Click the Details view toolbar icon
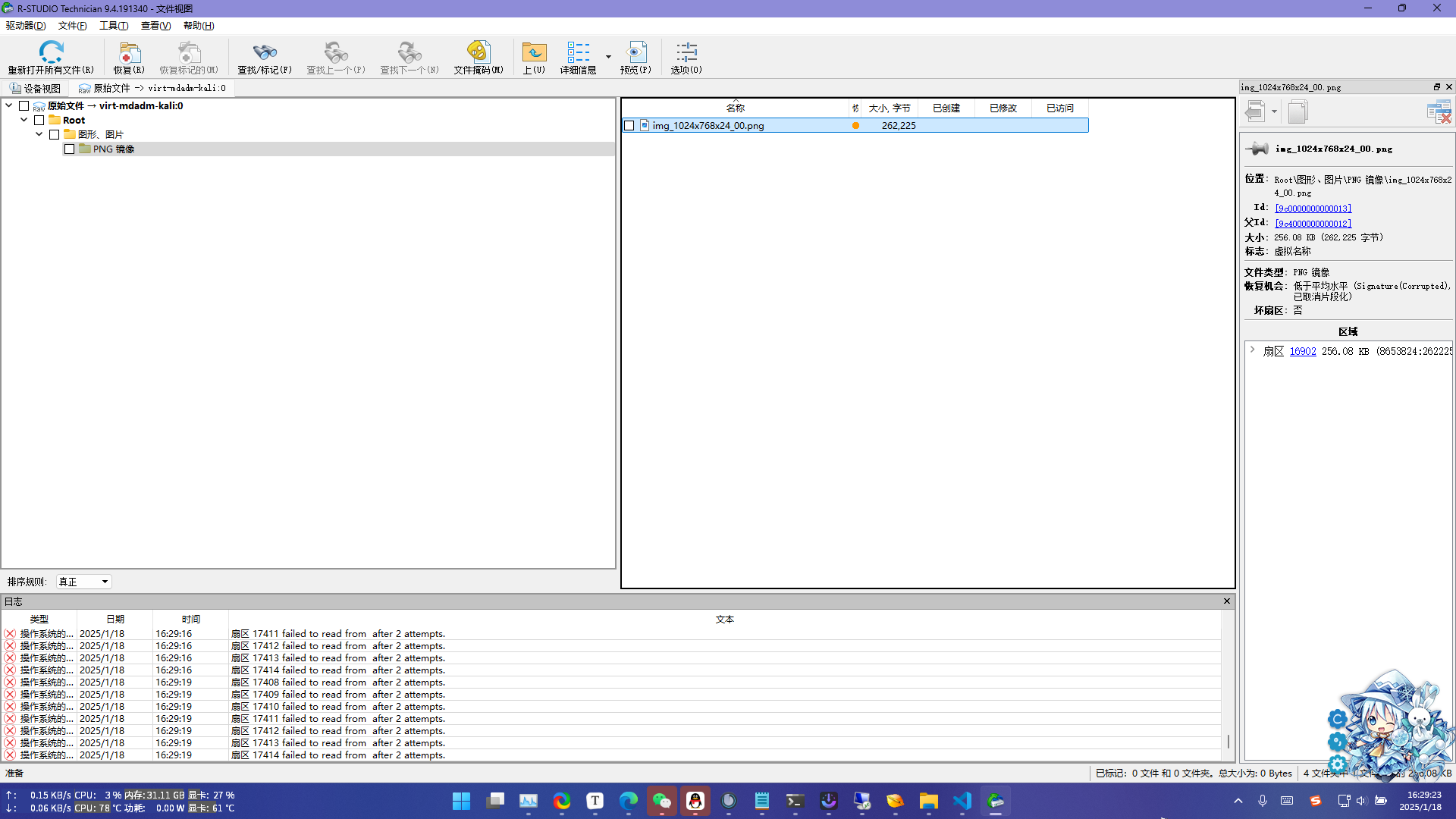Viewport: 1456px width, 819px height. tap(578, 52)
